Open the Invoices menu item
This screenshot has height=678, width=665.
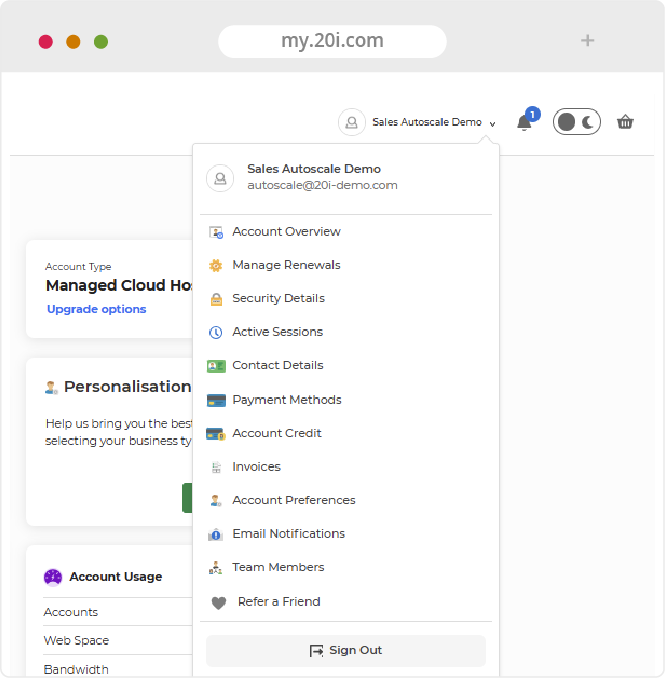pos(256,467)
